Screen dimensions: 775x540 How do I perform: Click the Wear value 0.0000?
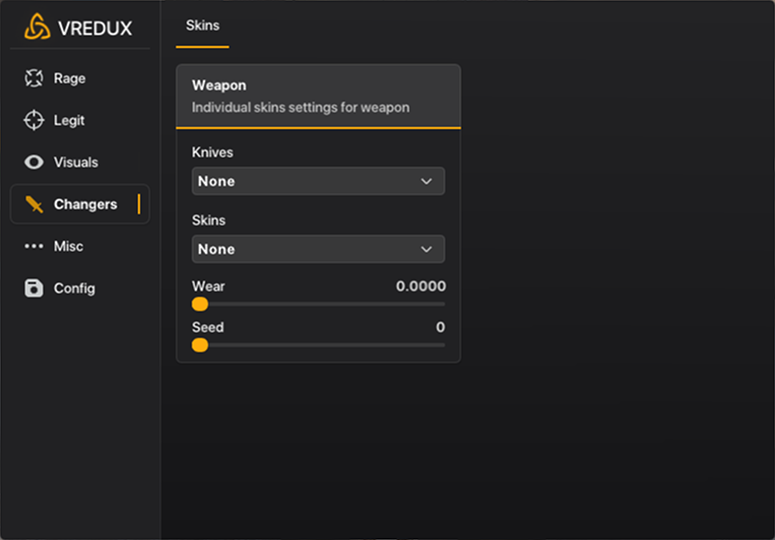[420, 286]
